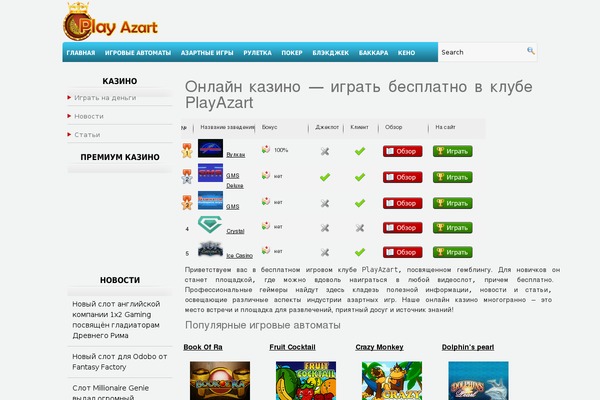Click the client checkmark in Ice Casino row
The image size is (600, 400).
pyautogui.click(x=360, y=252)
